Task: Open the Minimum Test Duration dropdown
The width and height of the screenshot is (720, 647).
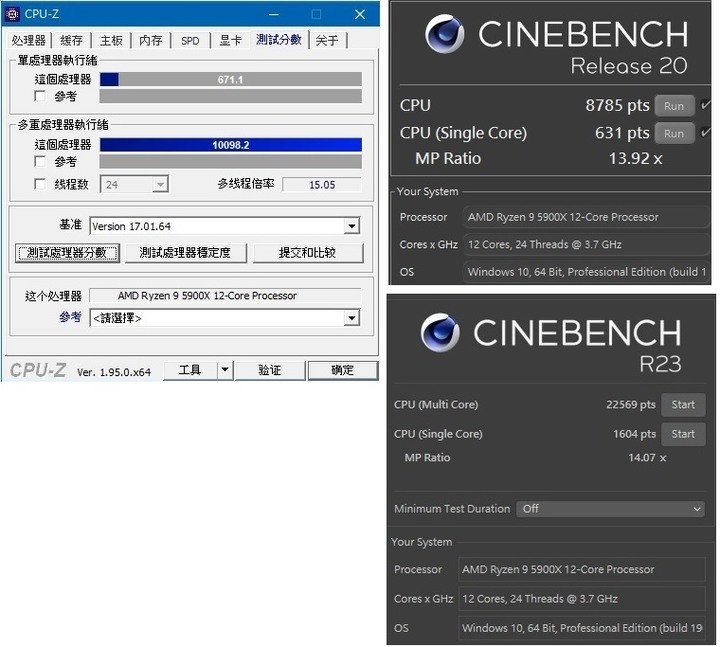Action: coord(610,509)
